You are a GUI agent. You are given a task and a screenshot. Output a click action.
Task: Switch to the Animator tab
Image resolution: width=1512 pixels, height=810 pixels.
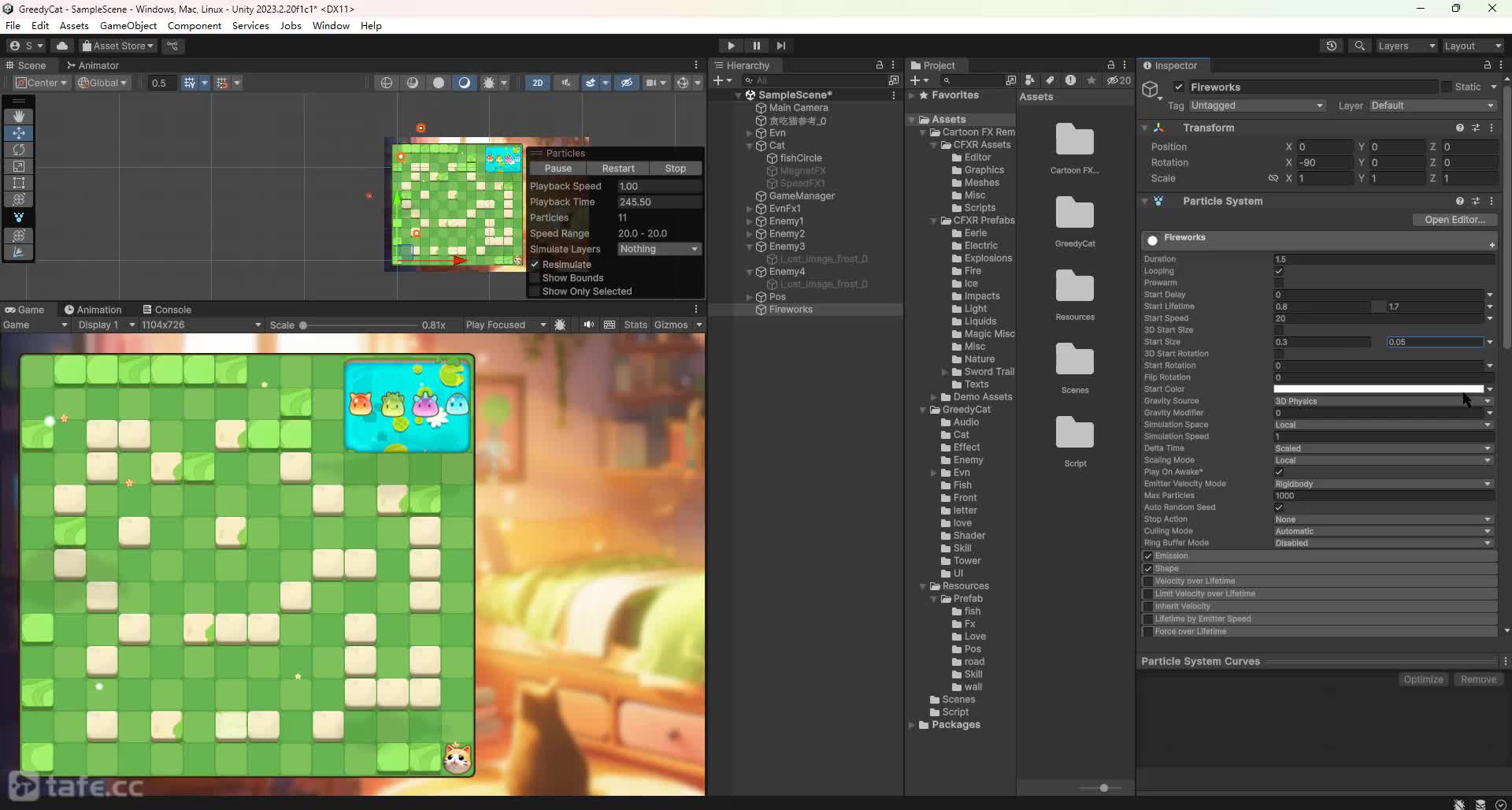coord(93,65)
